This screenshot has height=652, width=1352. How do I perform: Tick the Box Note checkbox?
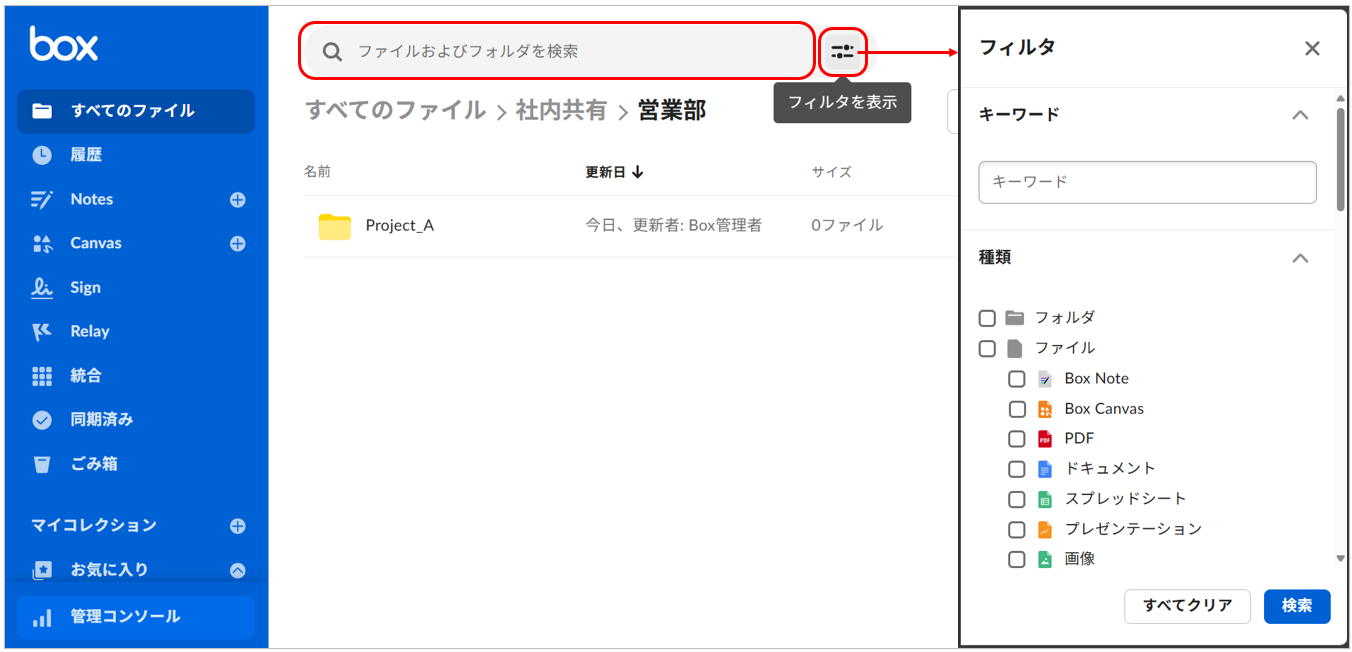tap(1017, 379)
